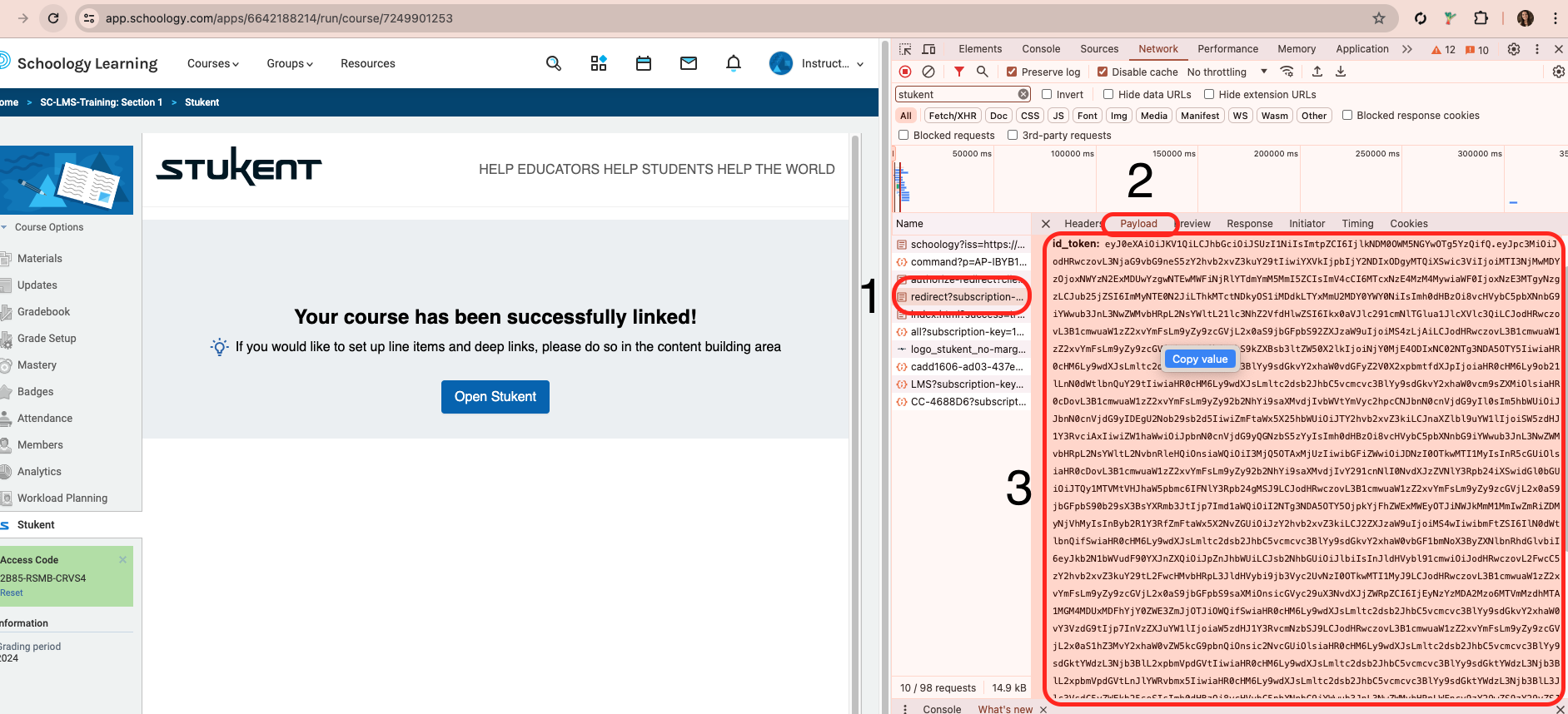Switch to the Console tab
The image size is (1568, 714).
tap(1041, 49)
